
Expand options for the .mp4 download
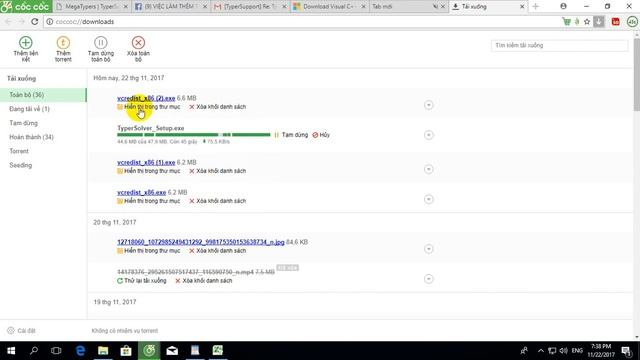(x=428, y=279)
